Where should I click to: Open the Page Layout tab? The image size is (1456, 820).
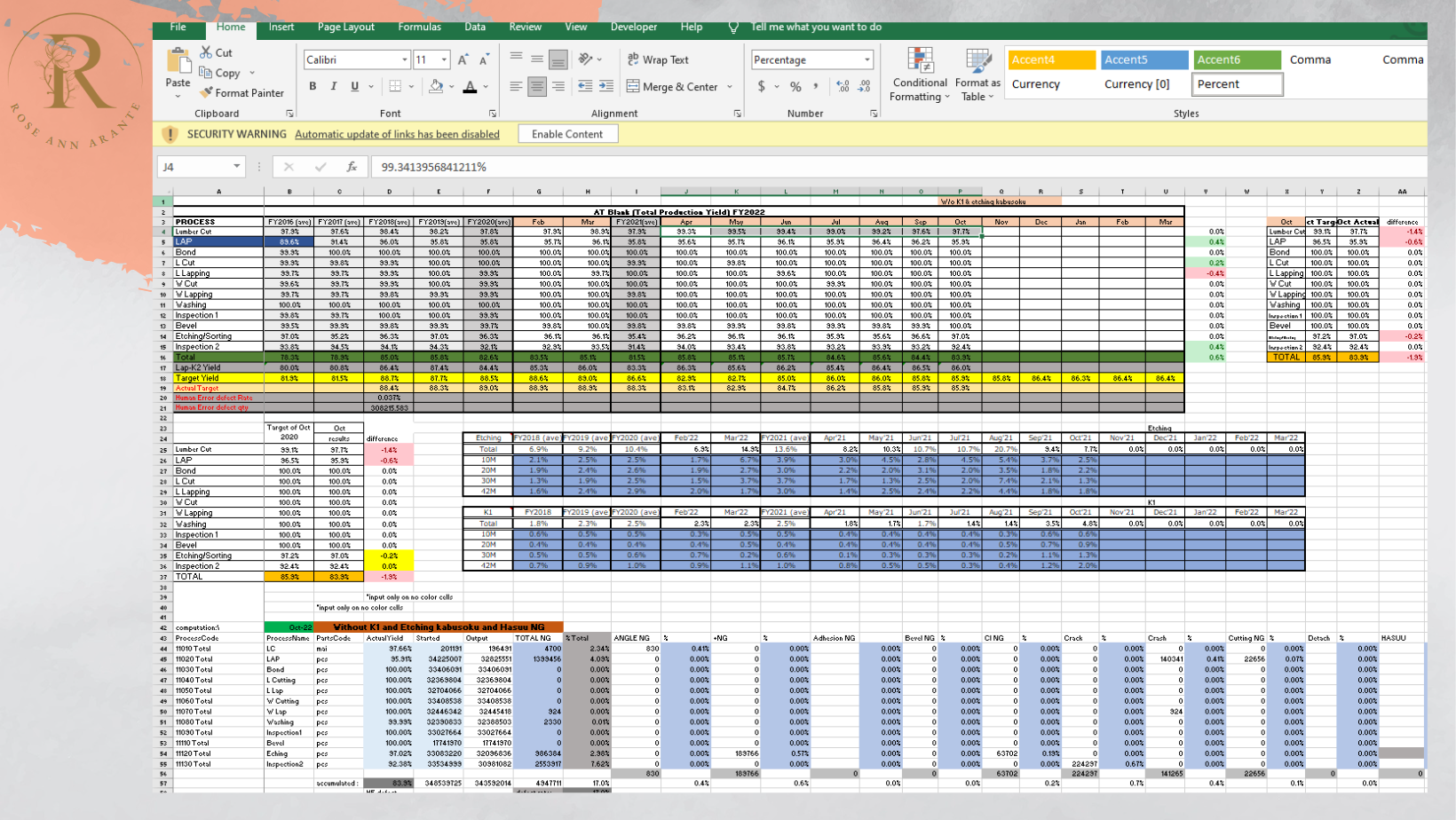click(x=345, y=27)
